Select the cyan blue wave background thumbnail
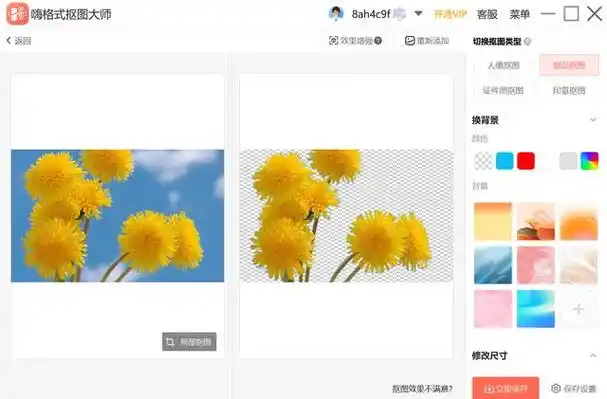 coord(536,309)
